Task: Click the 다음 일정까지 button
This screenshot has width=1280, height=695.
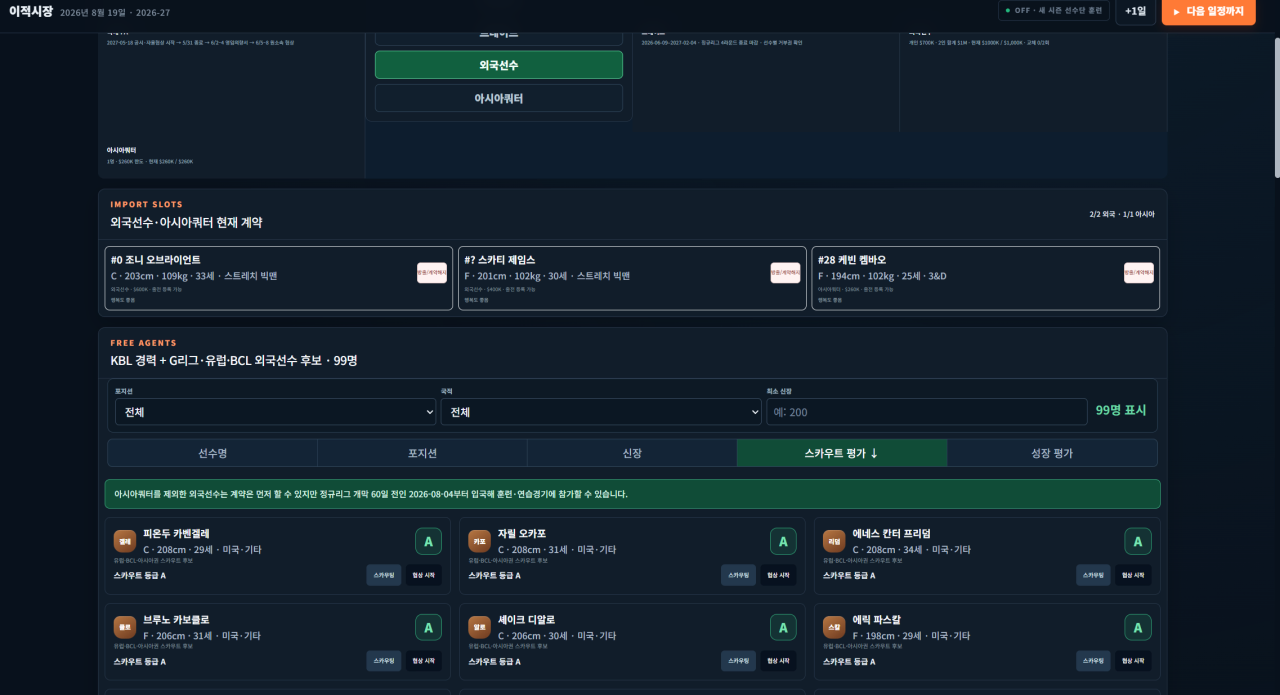Action: [1208, 11]
